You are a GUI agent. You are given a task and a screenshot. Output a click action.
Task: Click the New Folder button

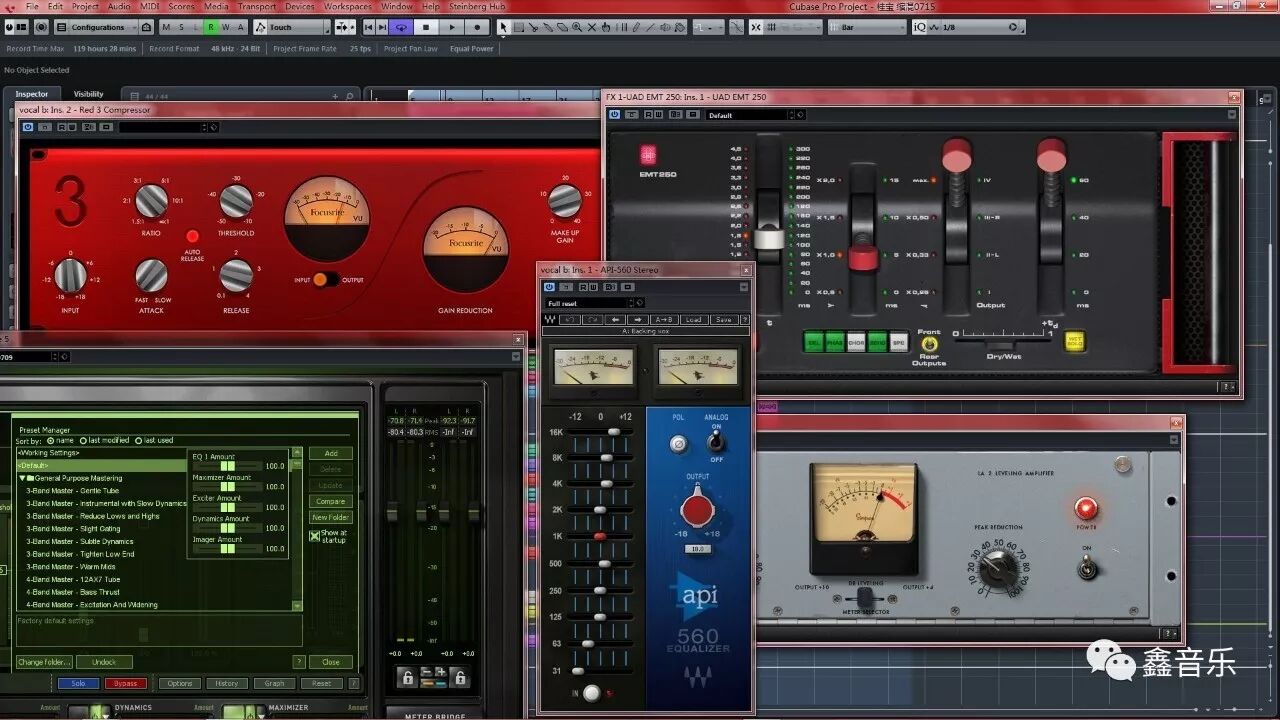[x=330, y=517]
